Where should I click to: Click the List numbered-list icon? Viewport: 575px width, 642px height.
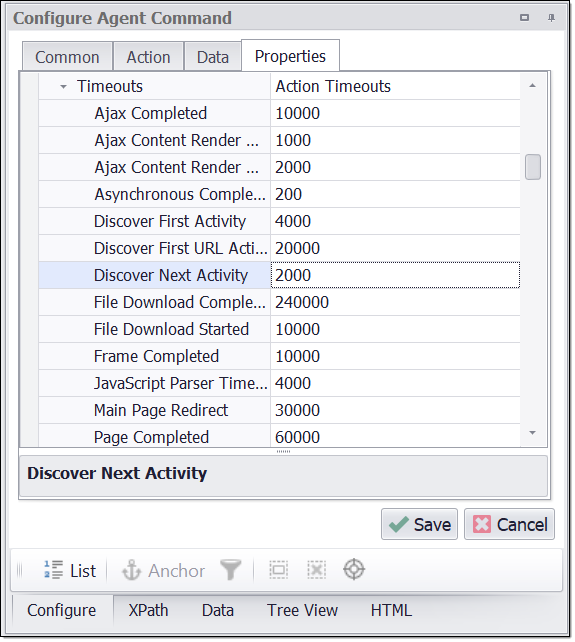(53, 570)
